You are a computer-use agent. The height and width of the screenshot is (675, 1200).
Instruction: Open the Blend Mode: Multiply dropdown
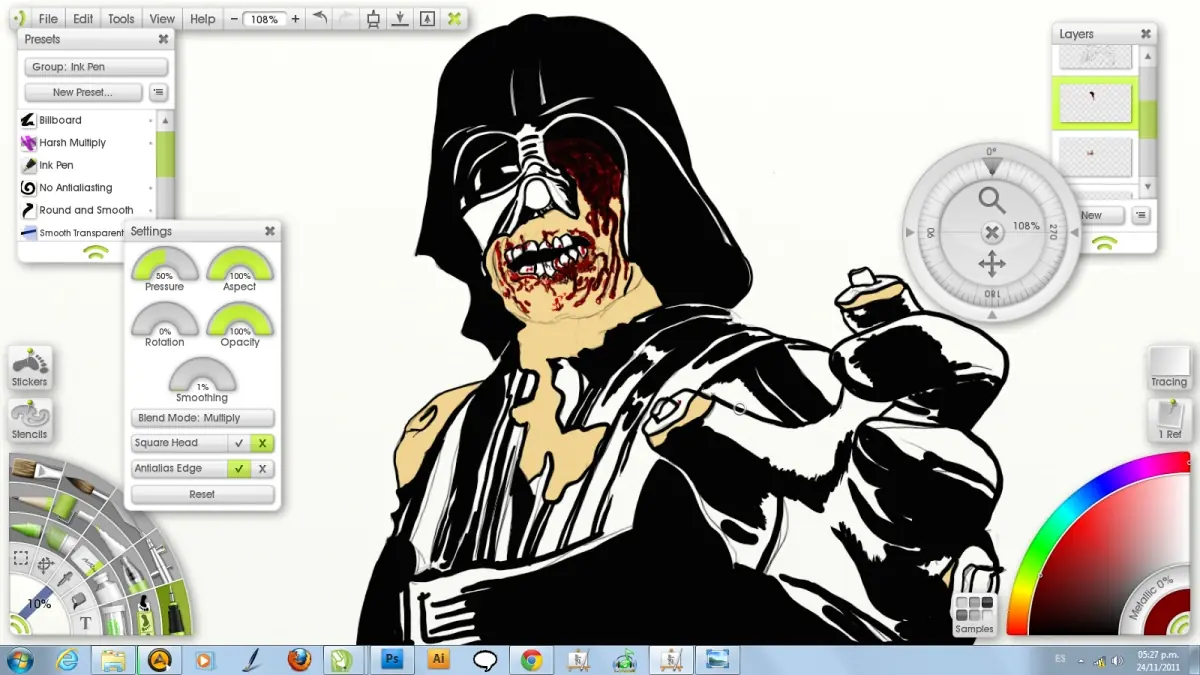pyautogui.click(x=202, y=418)
